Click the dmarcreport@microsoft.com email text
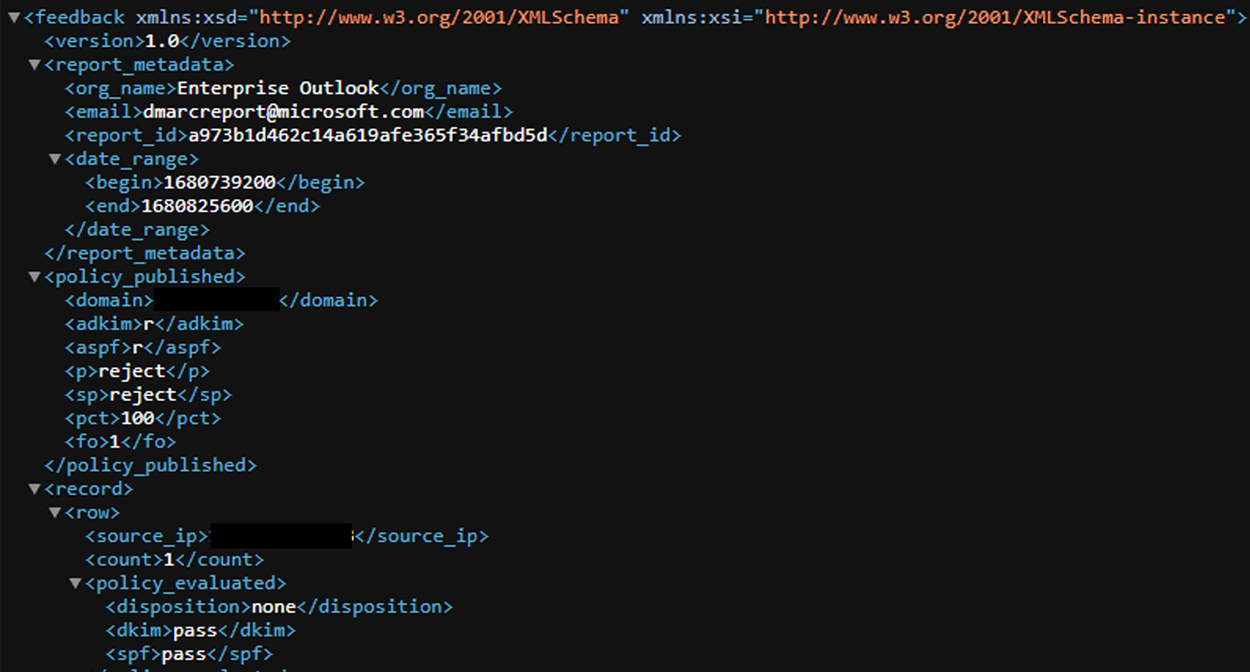 pos(284,112)
